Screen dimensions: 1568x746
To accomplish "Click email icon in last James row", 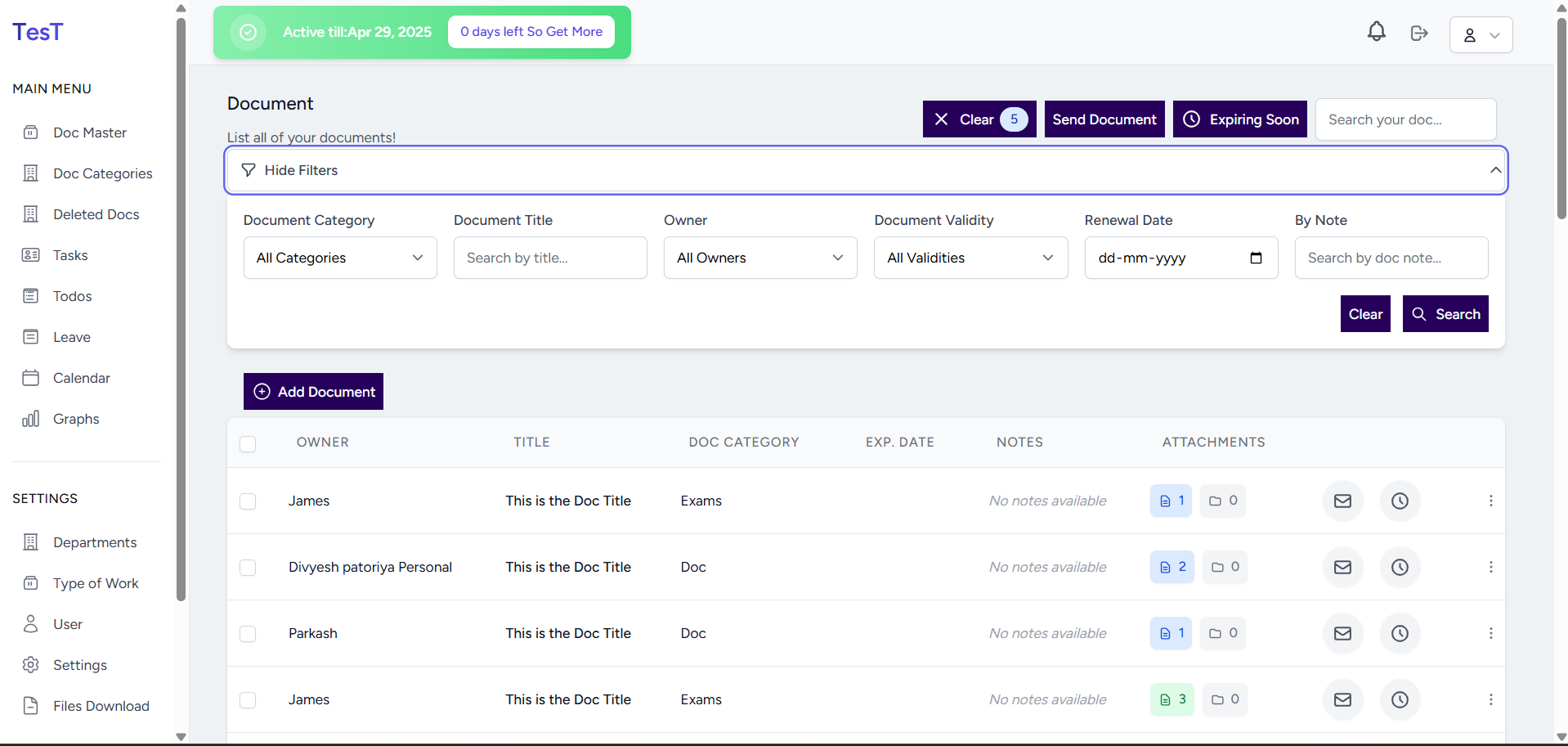I will pos(1342,699).
